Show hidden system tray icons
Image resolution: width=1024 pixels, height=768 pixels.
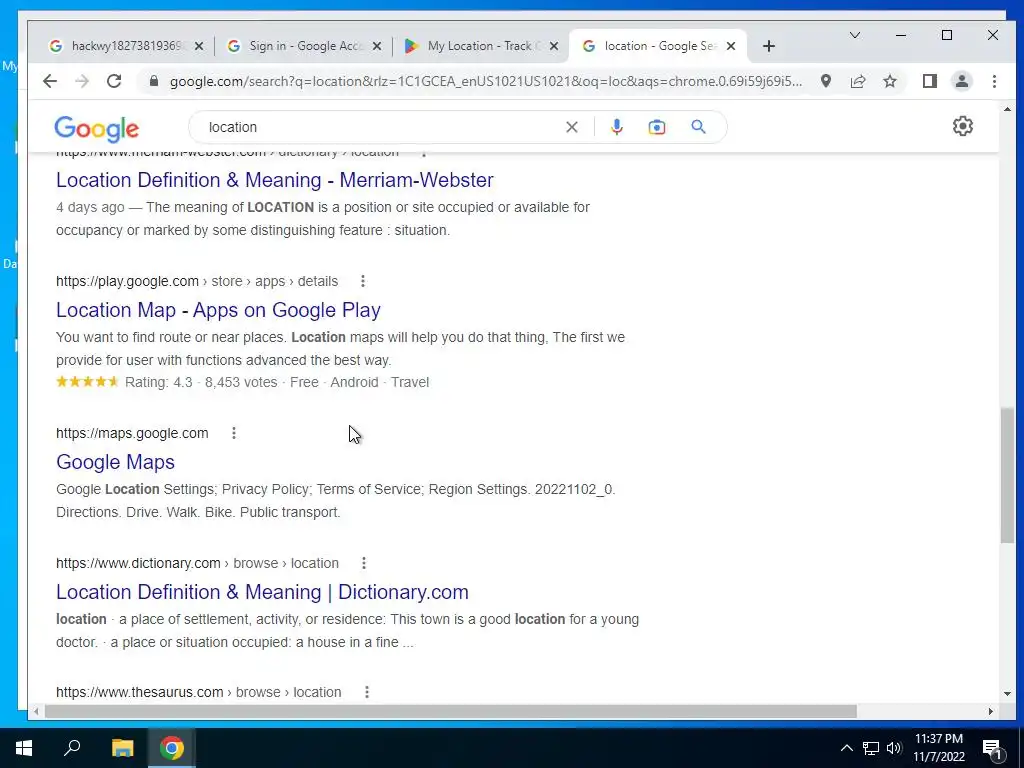pos(846,748)
